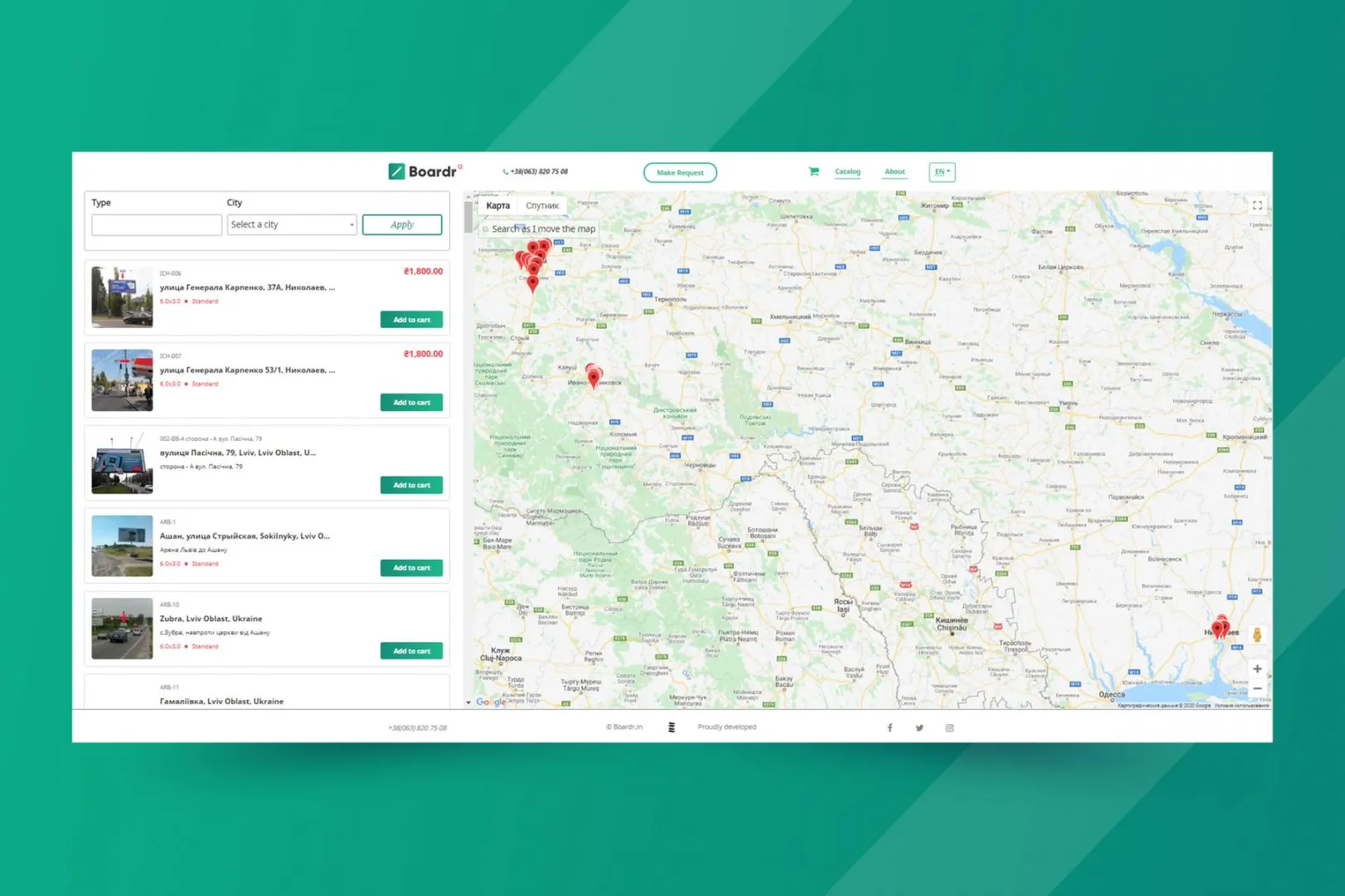Click the Facebook icon in footer
This screenshot has width=1345, height=896.
tap(890, 727)
